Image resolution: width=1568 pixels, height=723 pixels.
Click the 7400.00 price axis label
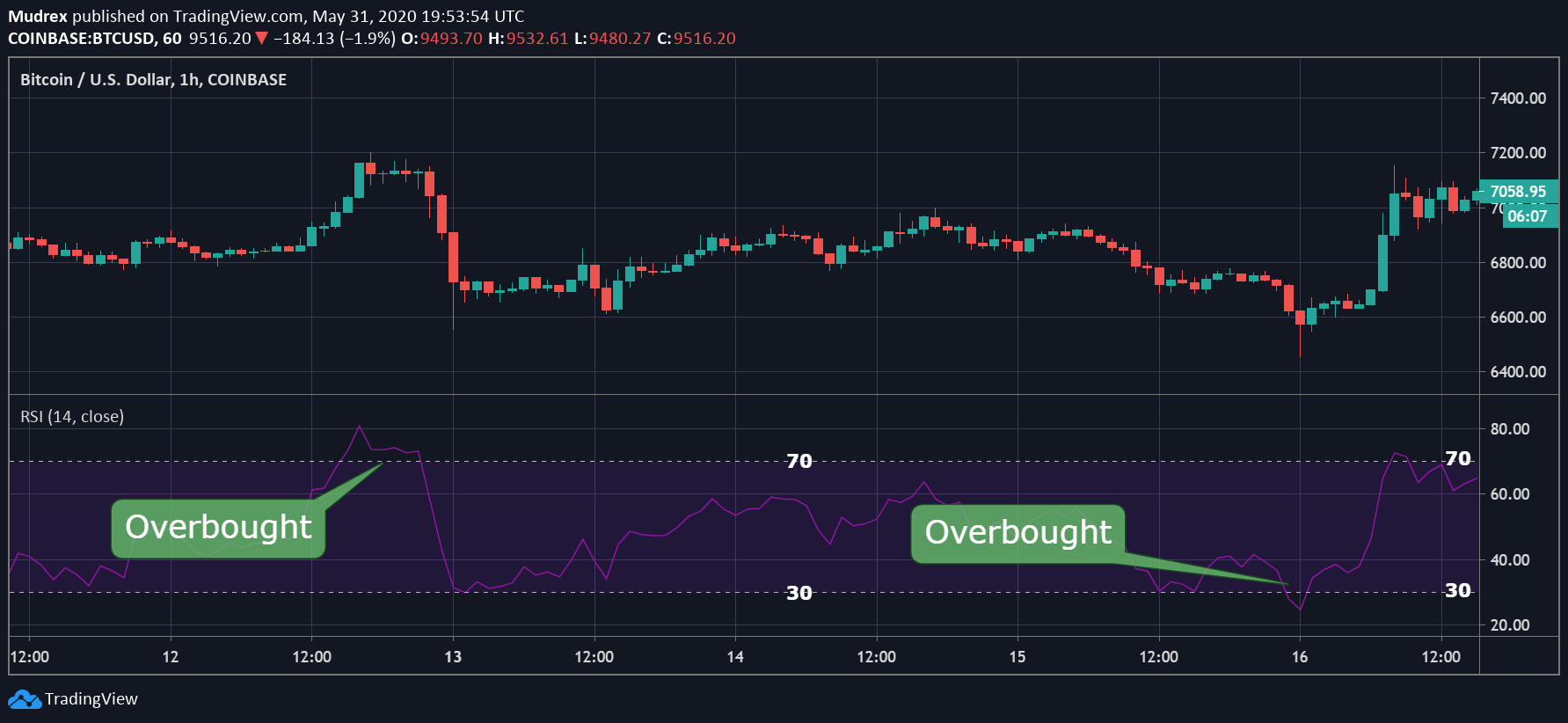[x=1518, y=99]
